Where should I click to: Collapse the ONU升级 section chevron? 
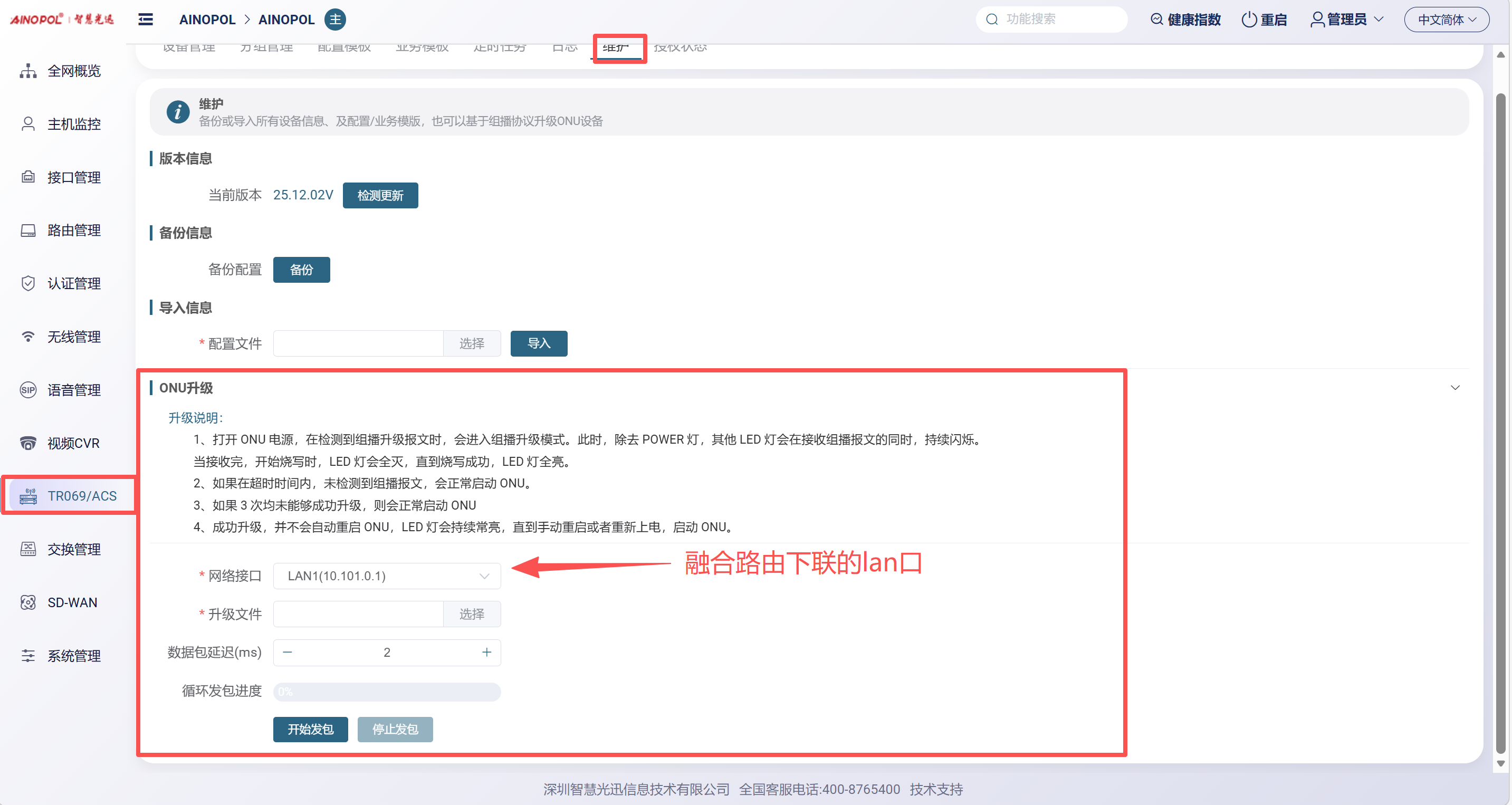[x=1454, y=387]
